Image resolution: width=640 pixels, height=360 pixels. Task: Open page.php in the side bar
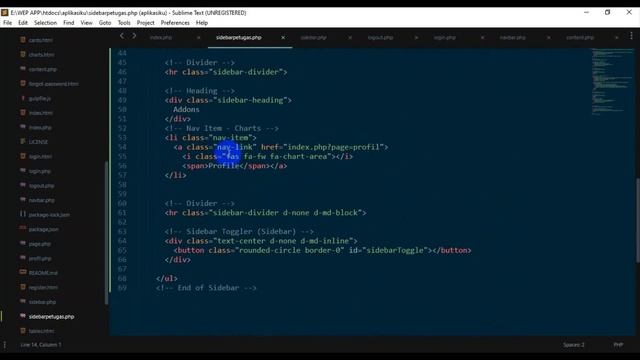(40, 244)
